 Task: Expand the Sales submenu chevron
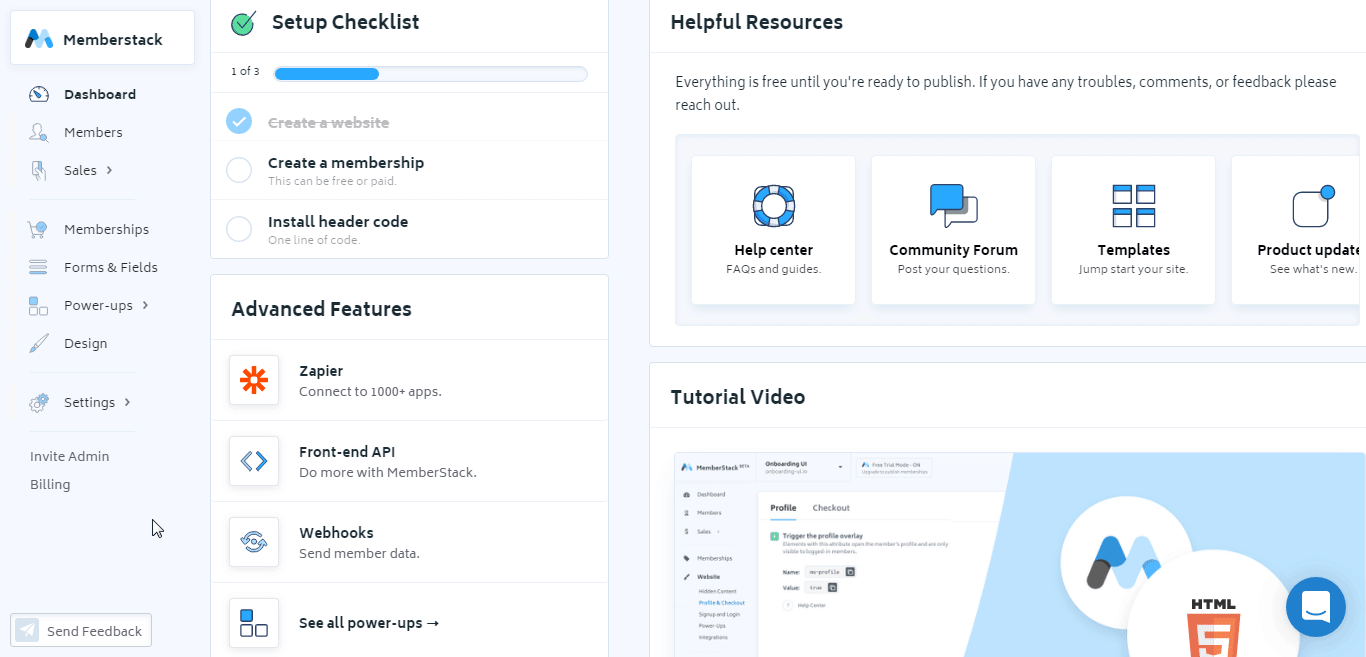point(109,170)
